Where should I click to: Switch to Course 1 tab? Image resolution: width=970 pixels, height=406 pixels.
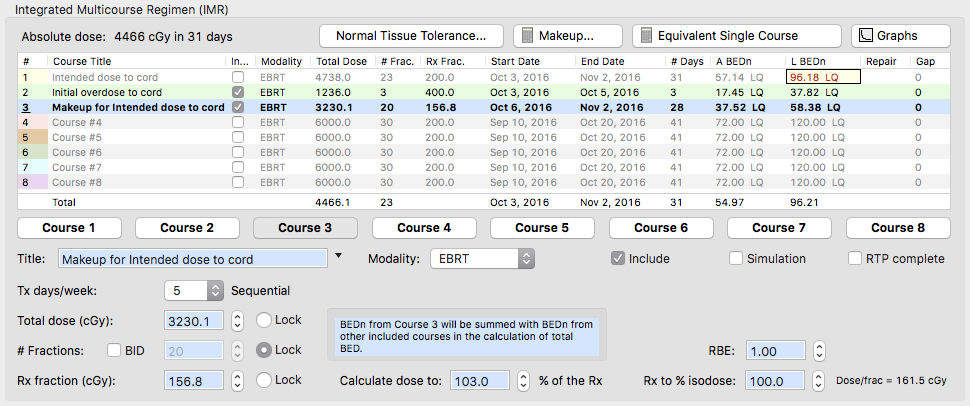[66, 228]
